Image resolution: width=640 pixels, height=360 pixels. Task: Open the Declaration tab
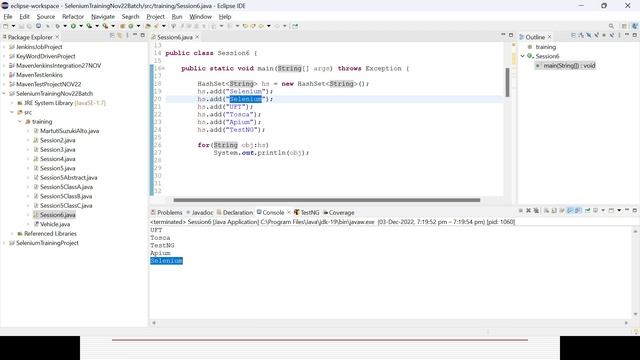click(235, 213)
